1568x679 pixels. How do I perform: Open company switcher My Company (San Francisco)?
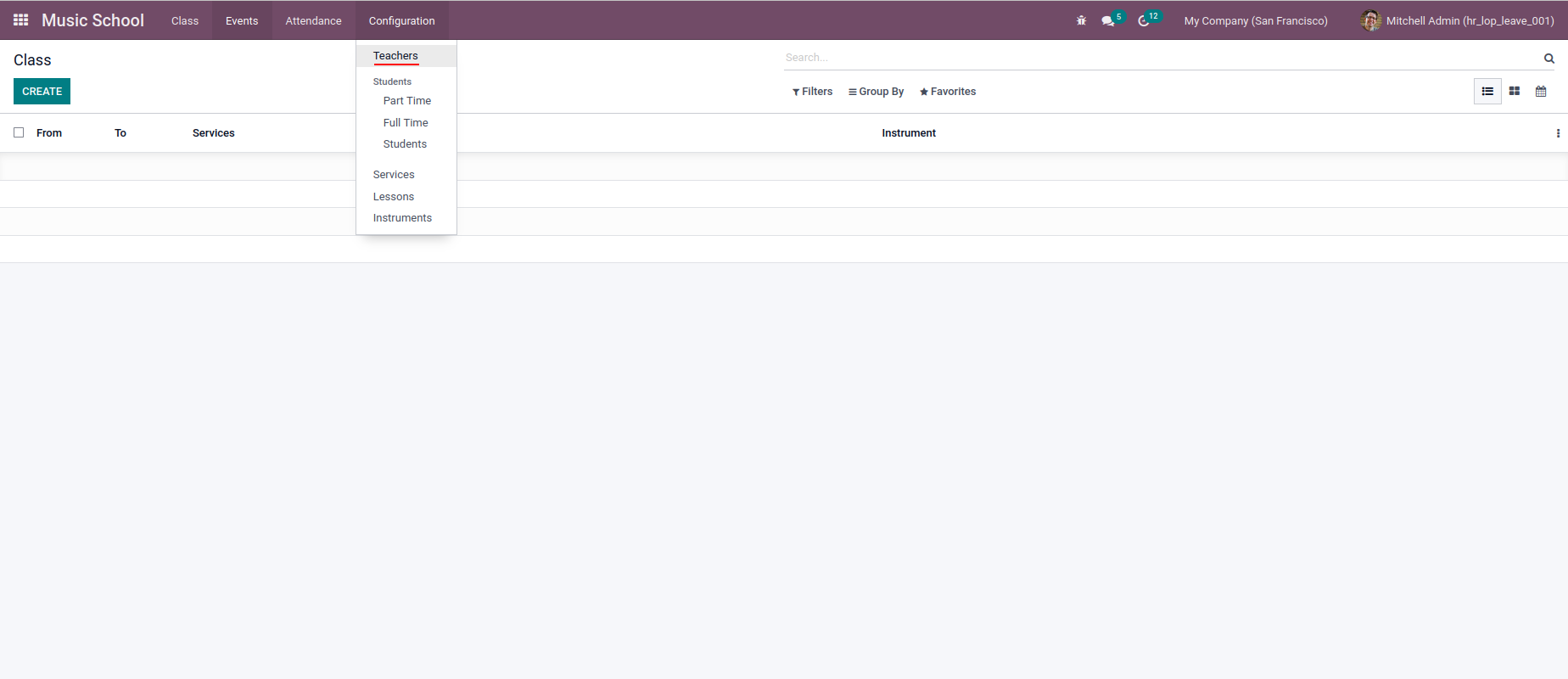point(1256,20)
